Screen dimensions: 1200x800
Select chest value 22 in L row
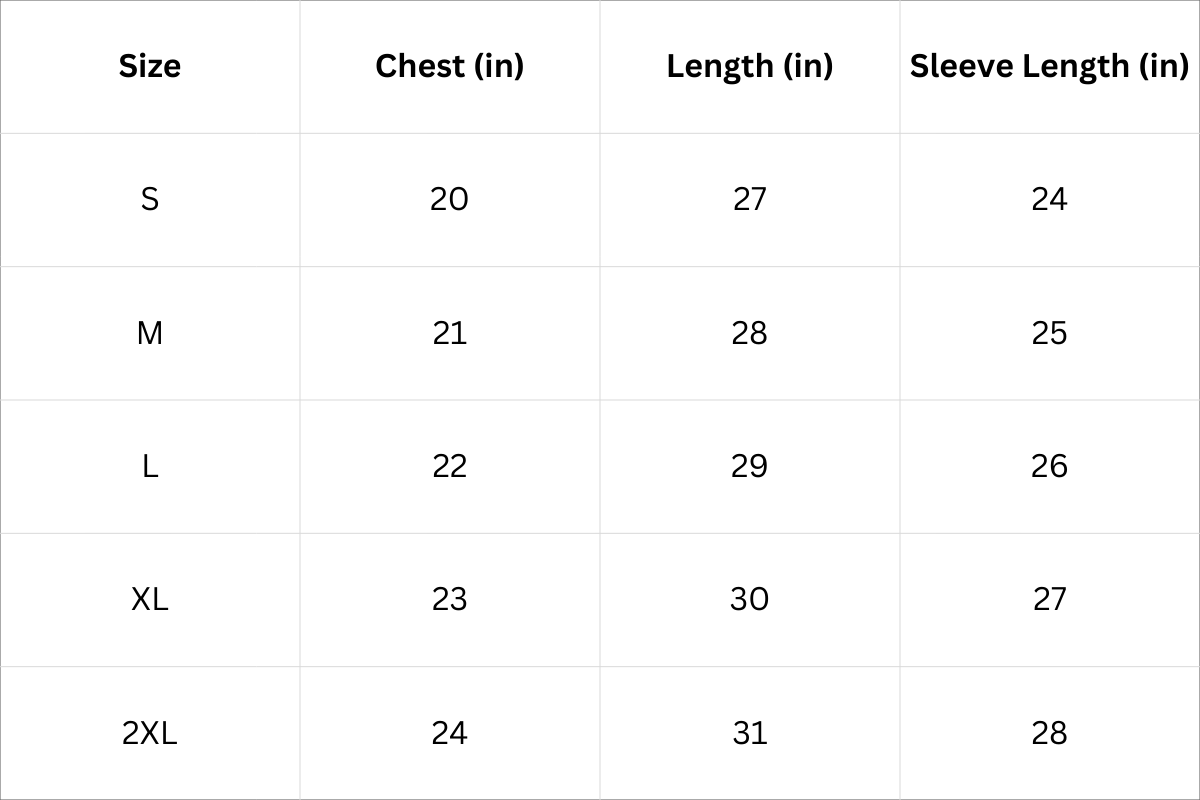pyautogui.click(x=449, y=466)
